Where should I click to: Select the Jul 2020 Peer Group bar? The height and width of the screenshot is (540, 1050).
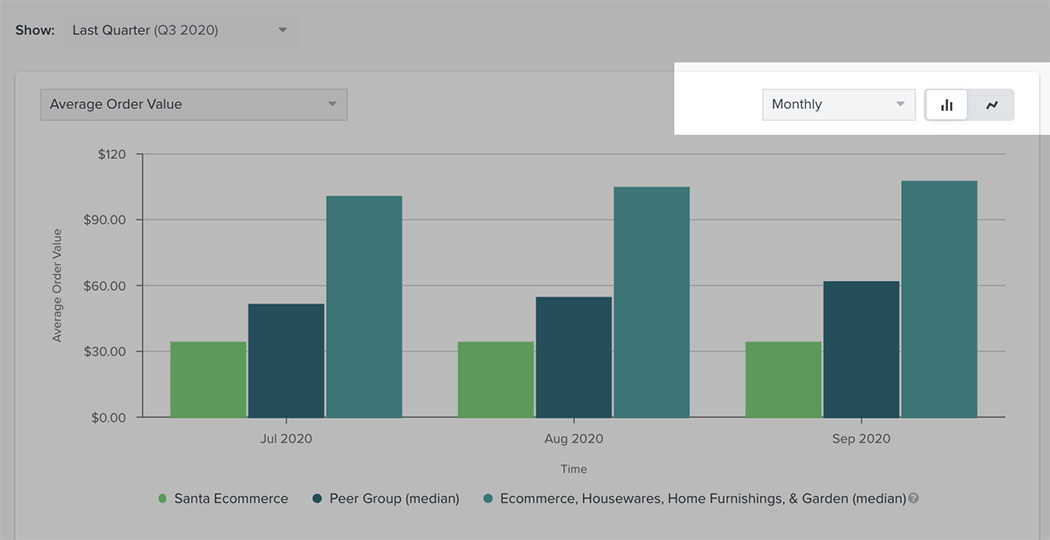coord(286,360)
